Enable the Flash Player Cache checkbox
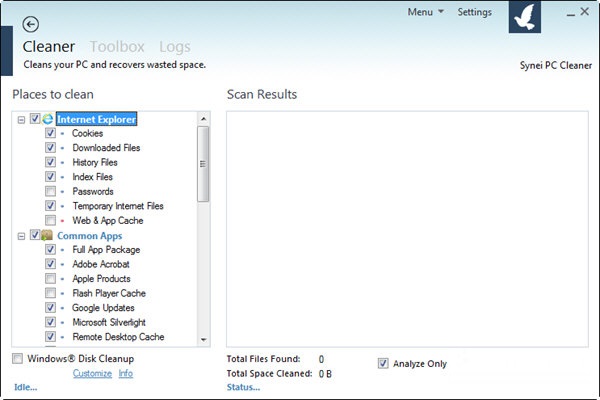This screenshot has height=400, width=600. [50, 293]
